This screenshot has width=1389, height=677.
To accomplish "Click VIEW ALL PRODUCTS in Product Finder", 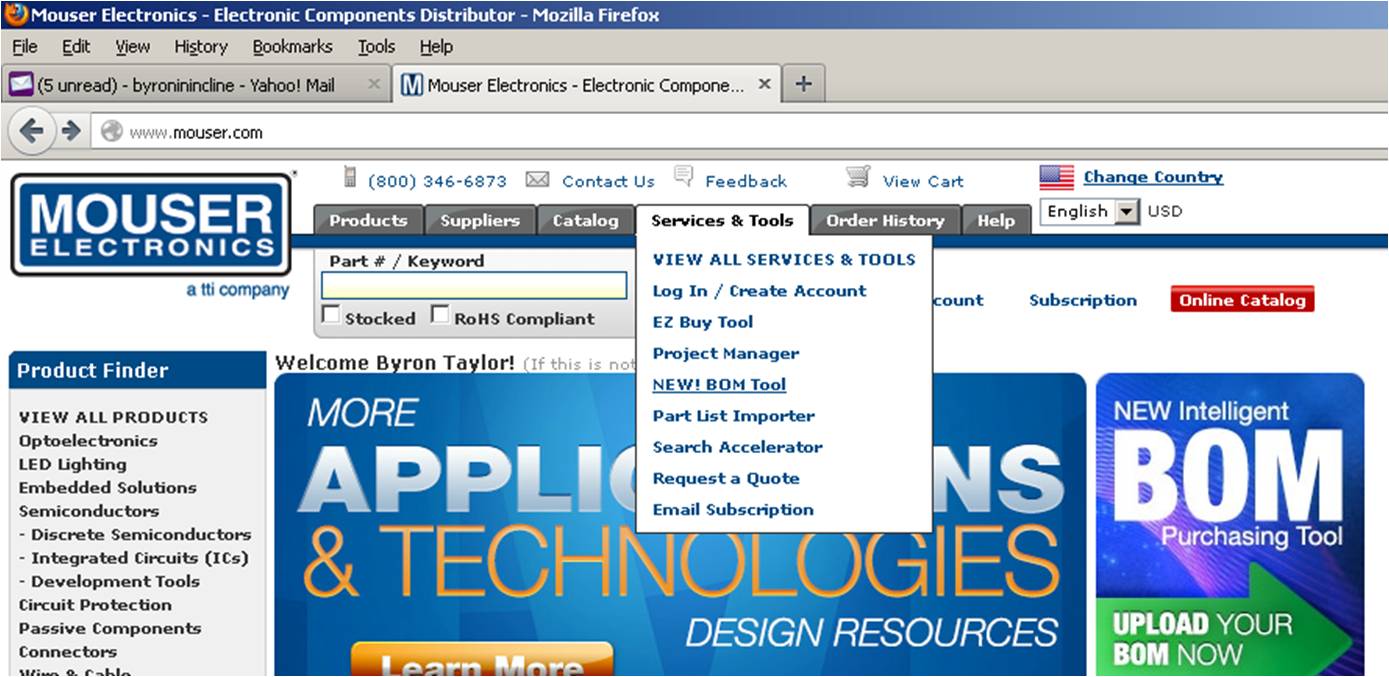I will (113, 417).
